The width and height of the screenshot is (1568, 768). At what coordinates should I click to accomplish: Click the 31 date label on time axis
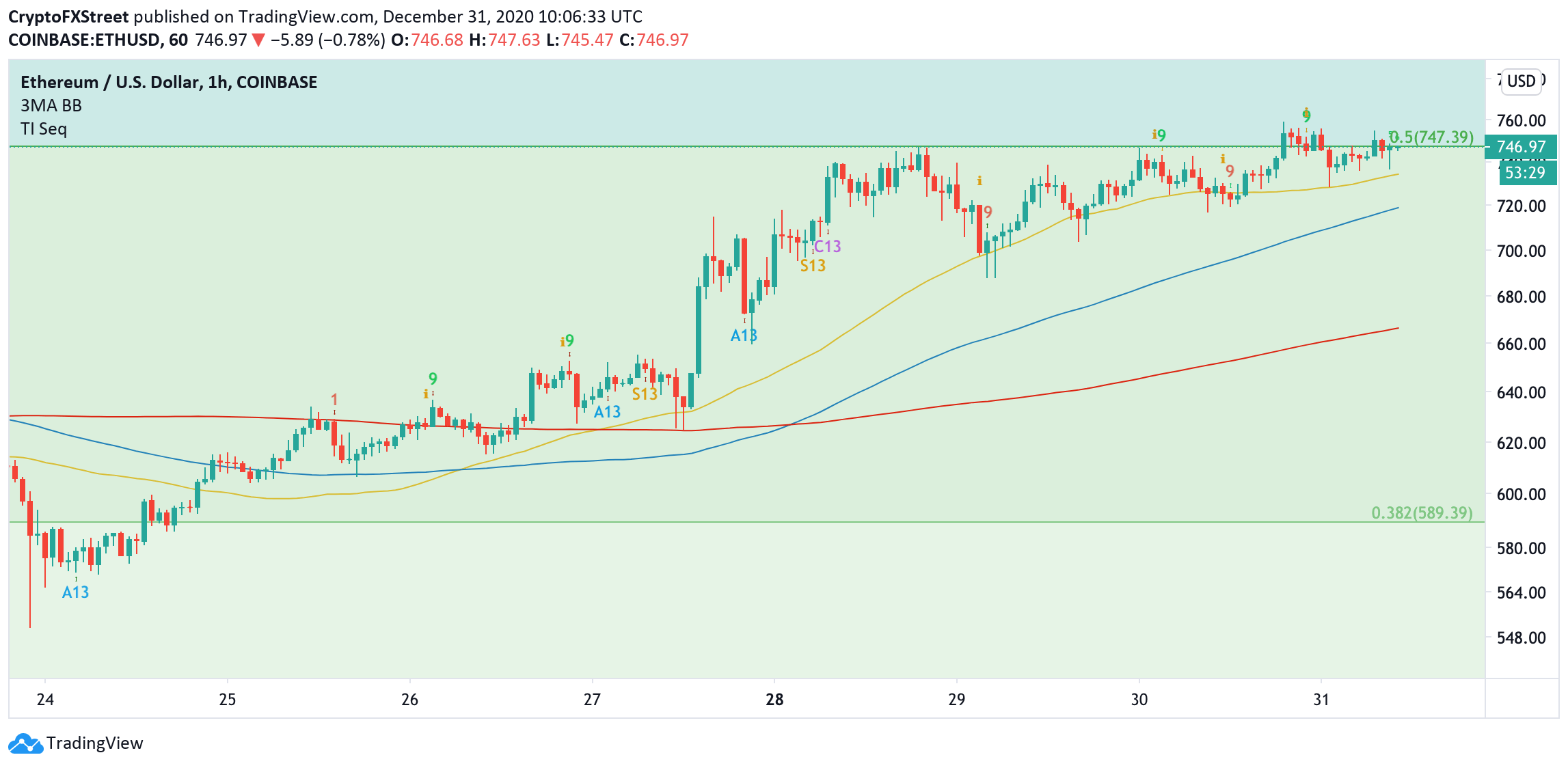click(1321, 699)
